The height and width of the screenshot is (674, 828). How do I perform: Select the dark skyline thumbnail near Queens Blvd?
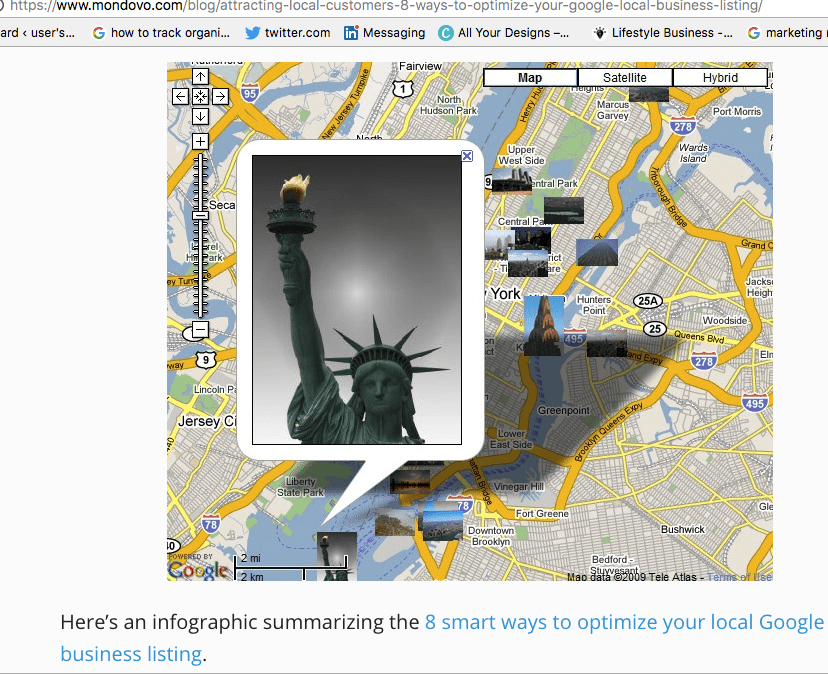(x=607, y=343)
